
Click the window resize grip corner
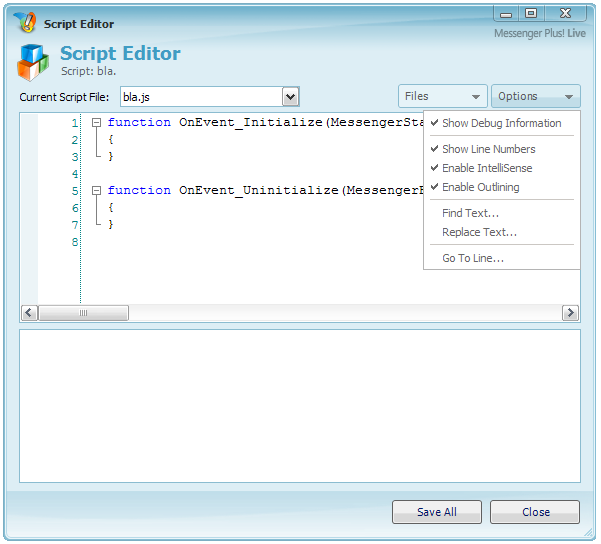(588, 532)
